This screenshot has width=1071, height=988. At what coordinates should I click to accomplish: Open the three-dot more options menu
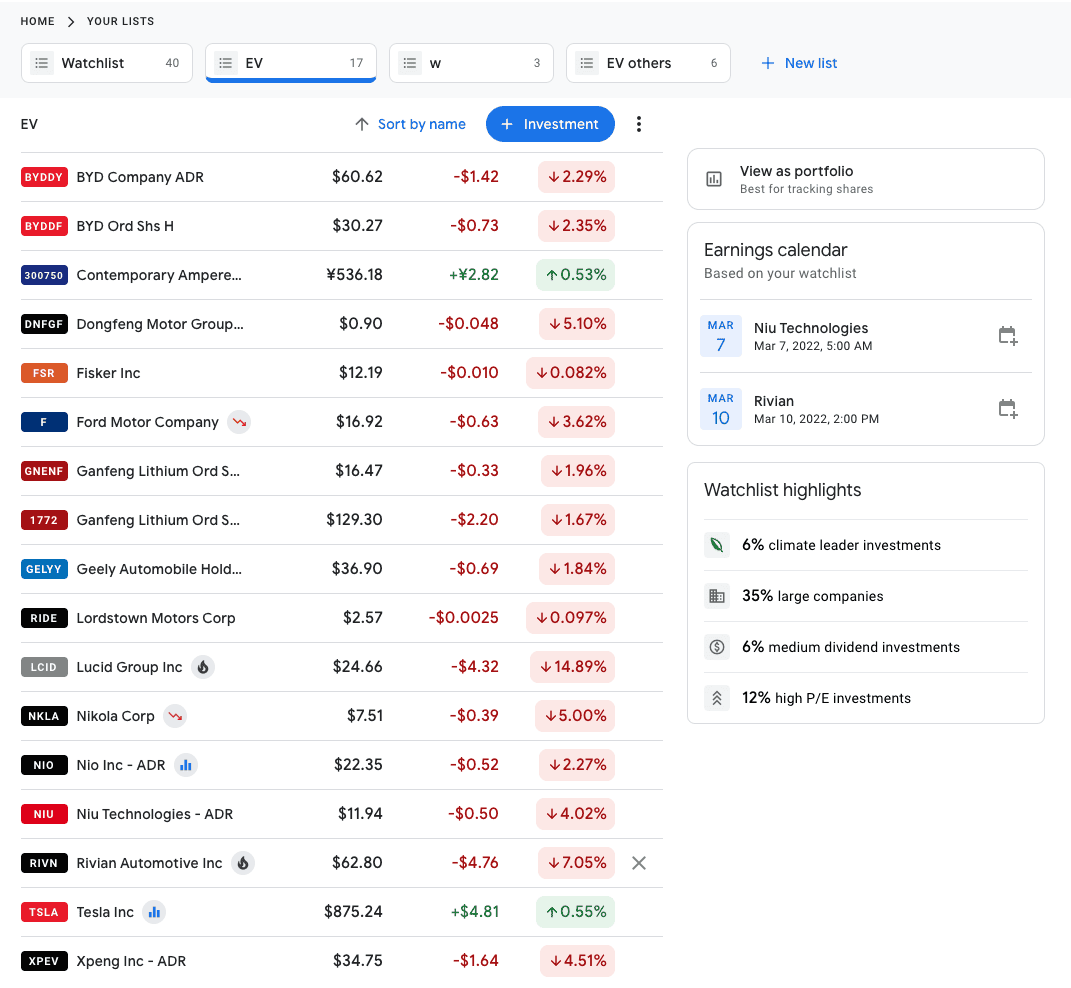pos(639,124)
